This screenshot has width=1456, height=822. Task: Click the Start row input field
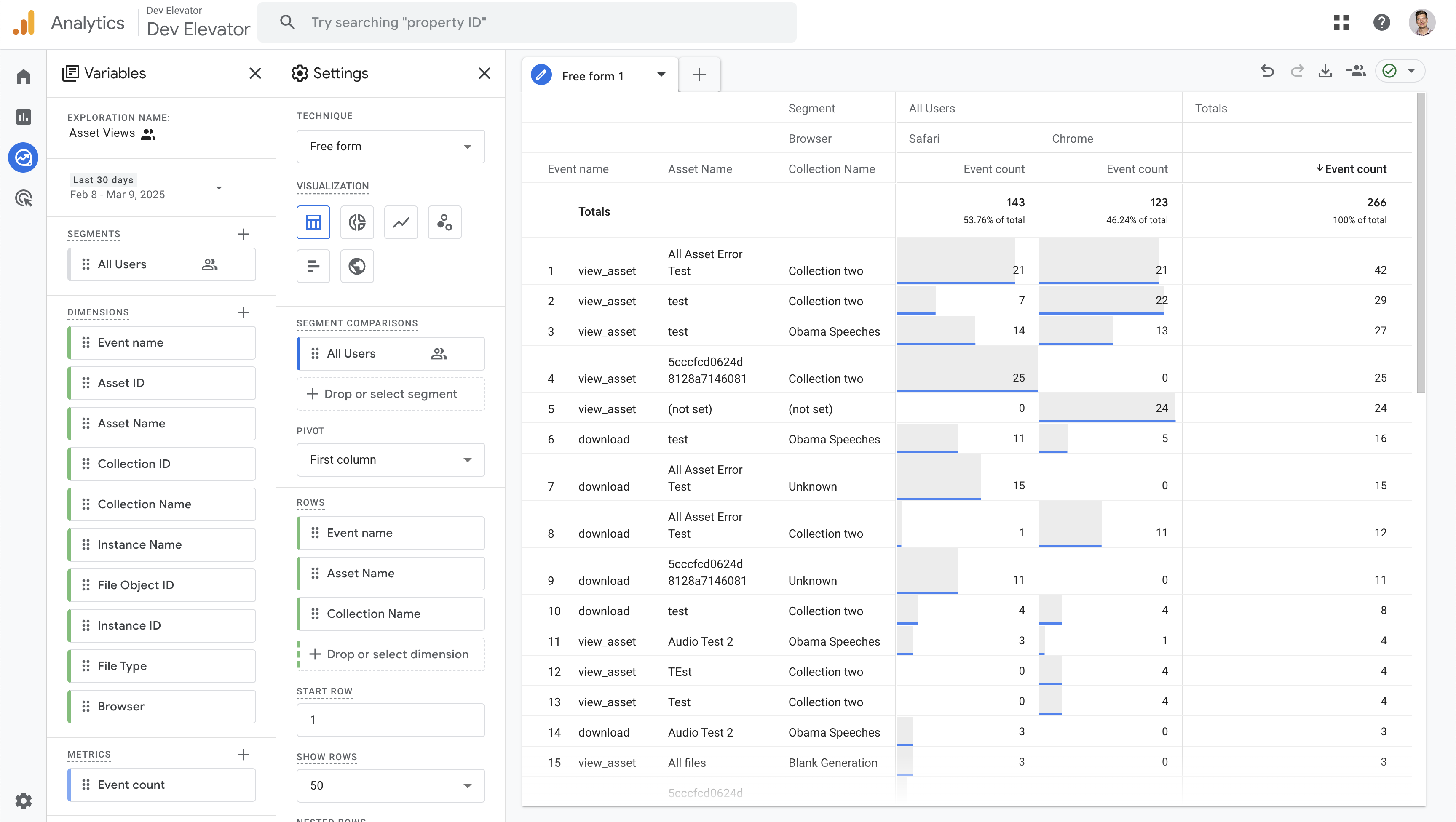point(391,720)
